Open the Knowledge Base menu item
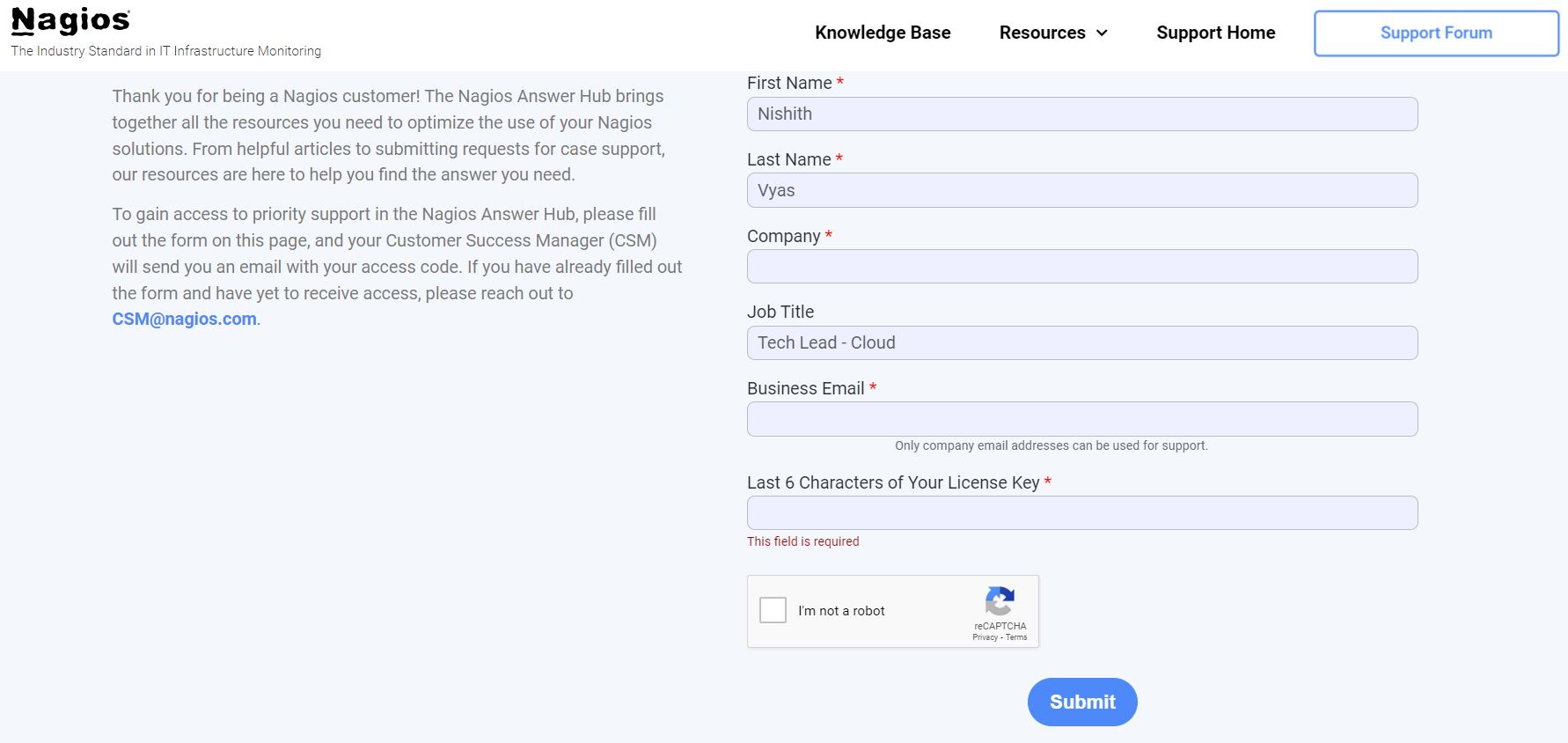This screenshot has height=743, width=1568. coord(883,33)
